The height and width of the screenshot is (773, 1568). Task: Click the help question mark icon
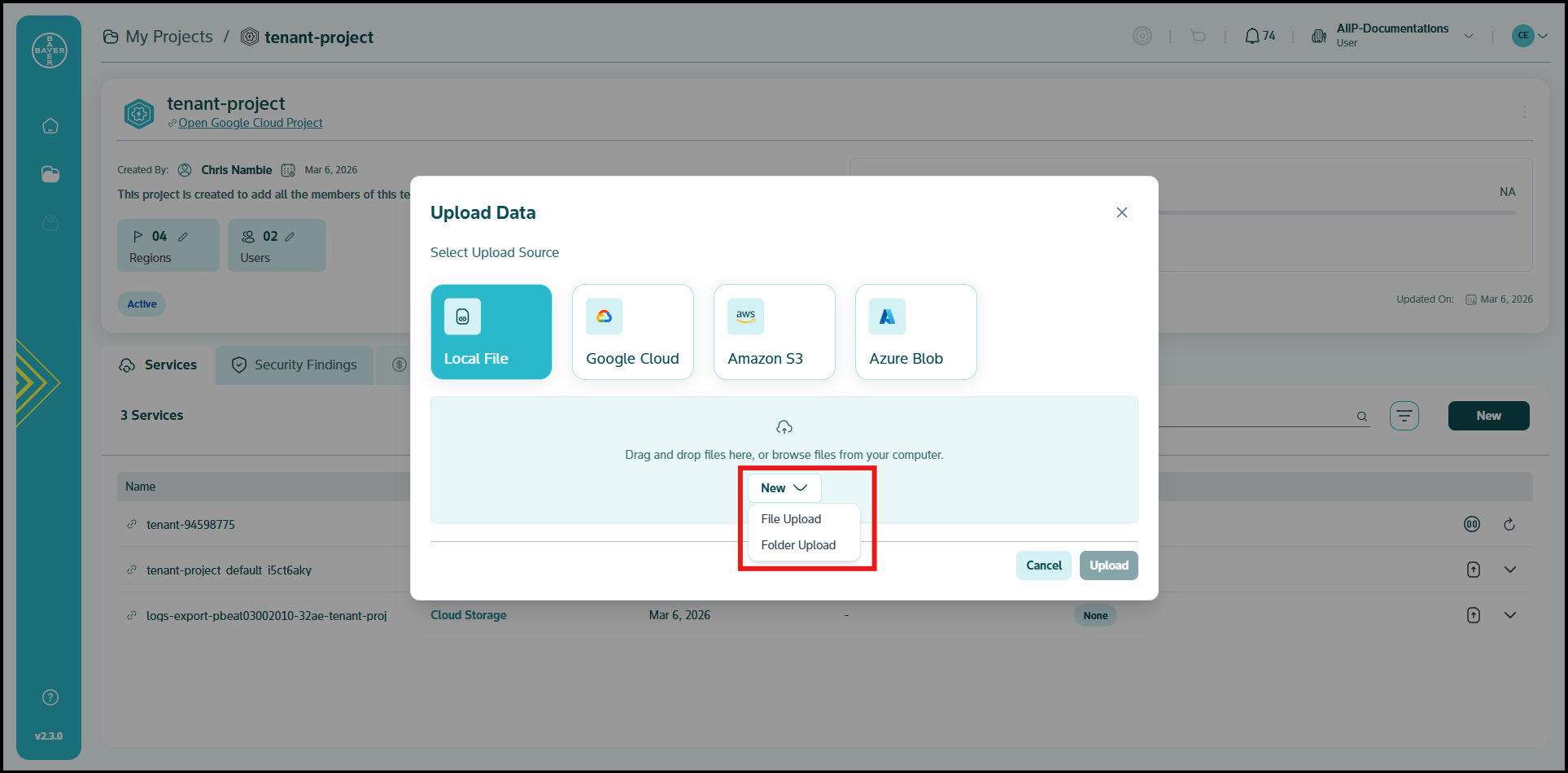pos(50,697)
